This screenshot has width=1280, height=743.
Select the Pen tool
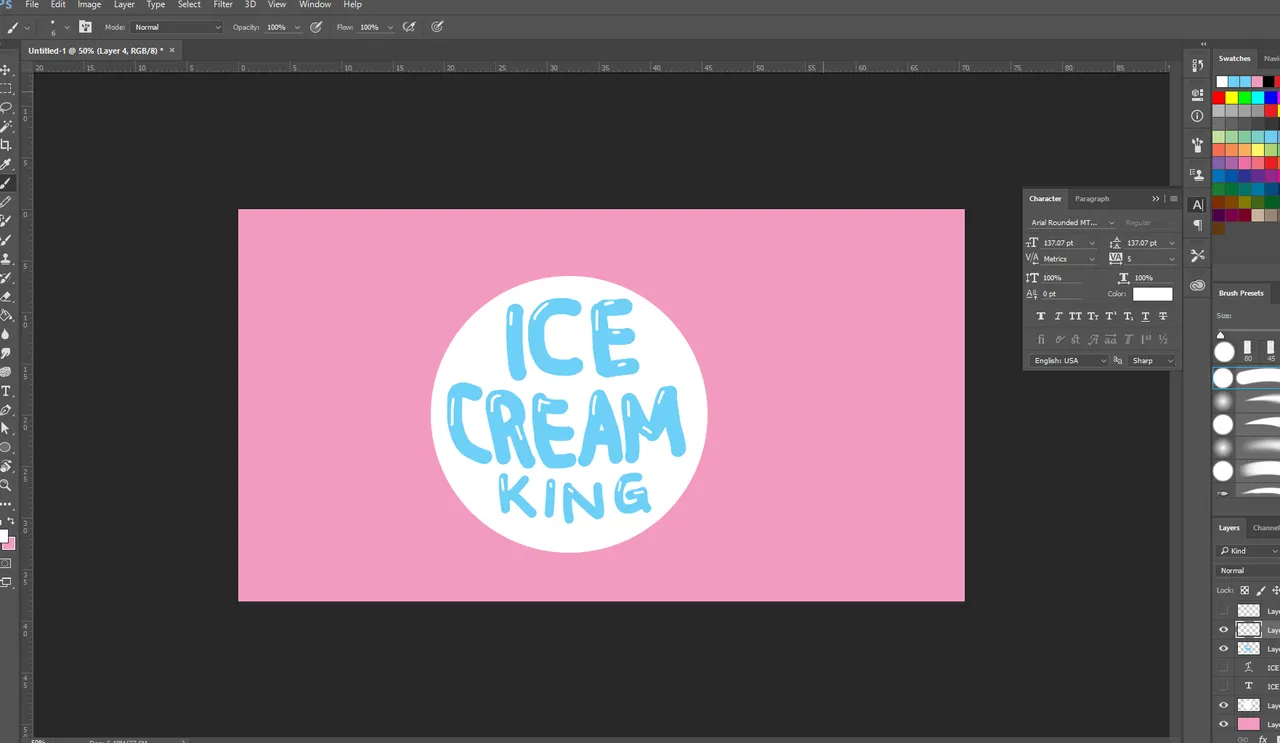coord(6,410)
